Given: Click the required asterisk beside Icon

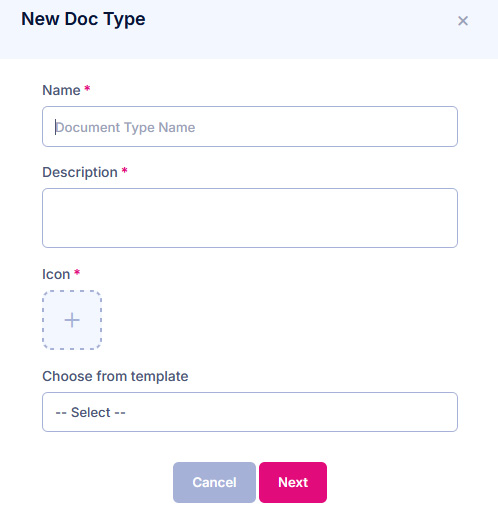Looking at the screenshot, I should (x=77, y=272).
